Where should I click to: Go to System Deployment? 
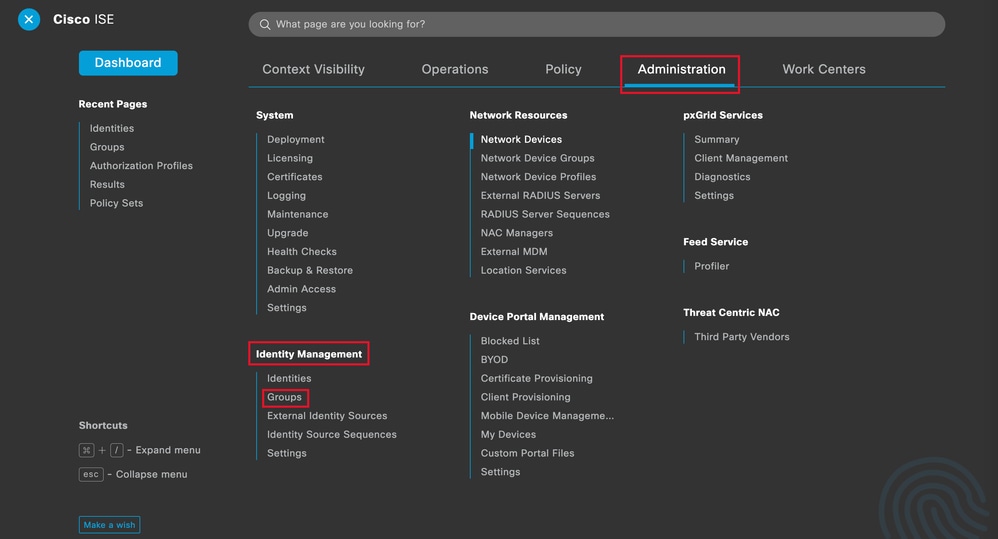click(x=295, y=139)
